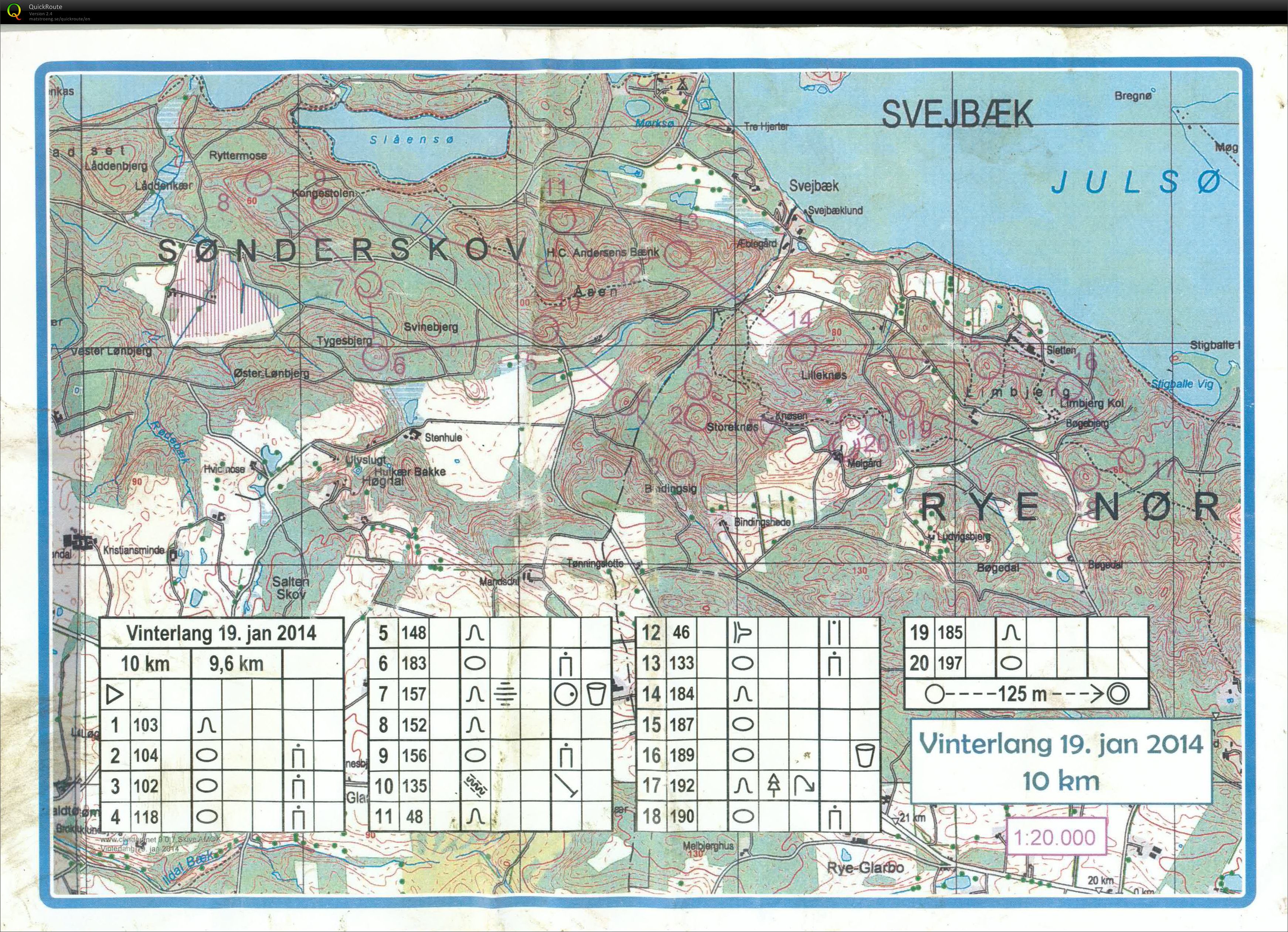This screenshot has width=1288, height=932.
Task: Click the double-circle finish symbol
Action: click(x=1118, y=694)
